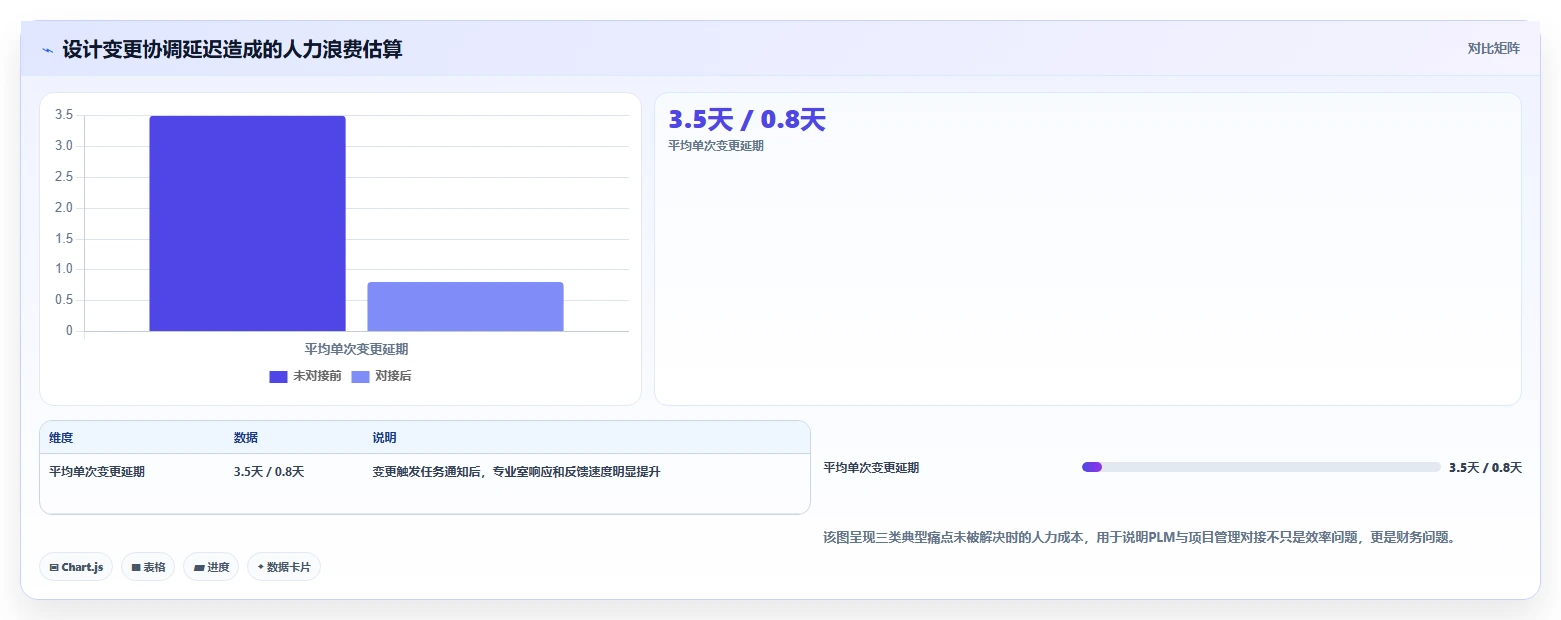Click the 数据卡片 tag chip
The image size is (1561, 620).
click(x=284, y=567)
